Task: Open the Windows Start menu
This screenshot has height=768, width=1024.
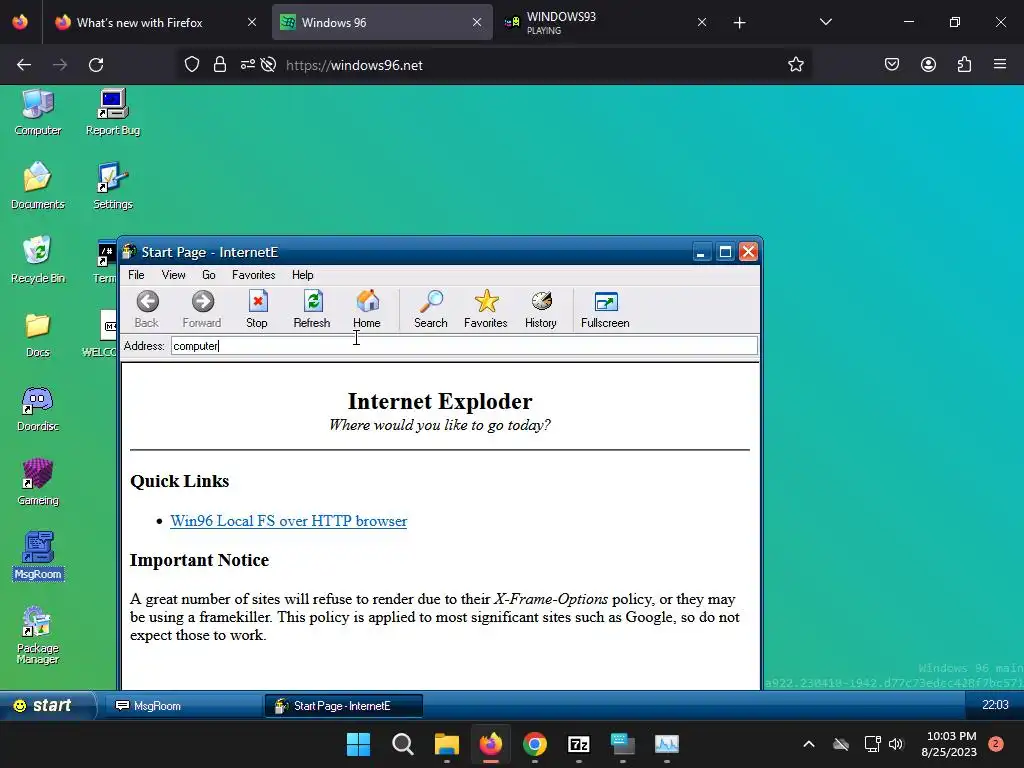Action: click(358, 744)
